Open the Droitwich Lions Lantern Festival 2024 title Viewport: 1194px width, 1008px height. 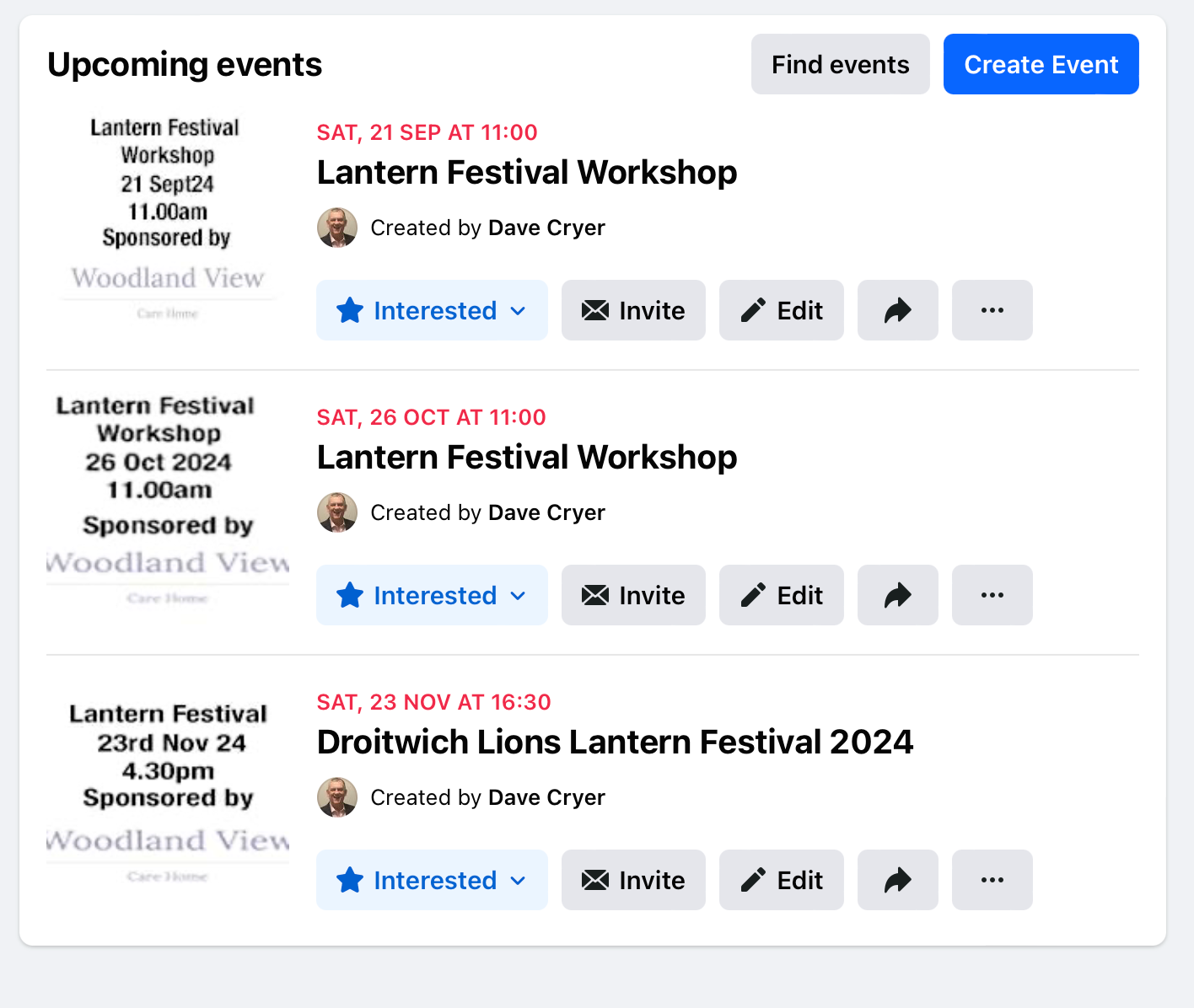pyautogui.click(x=615, y=743)
